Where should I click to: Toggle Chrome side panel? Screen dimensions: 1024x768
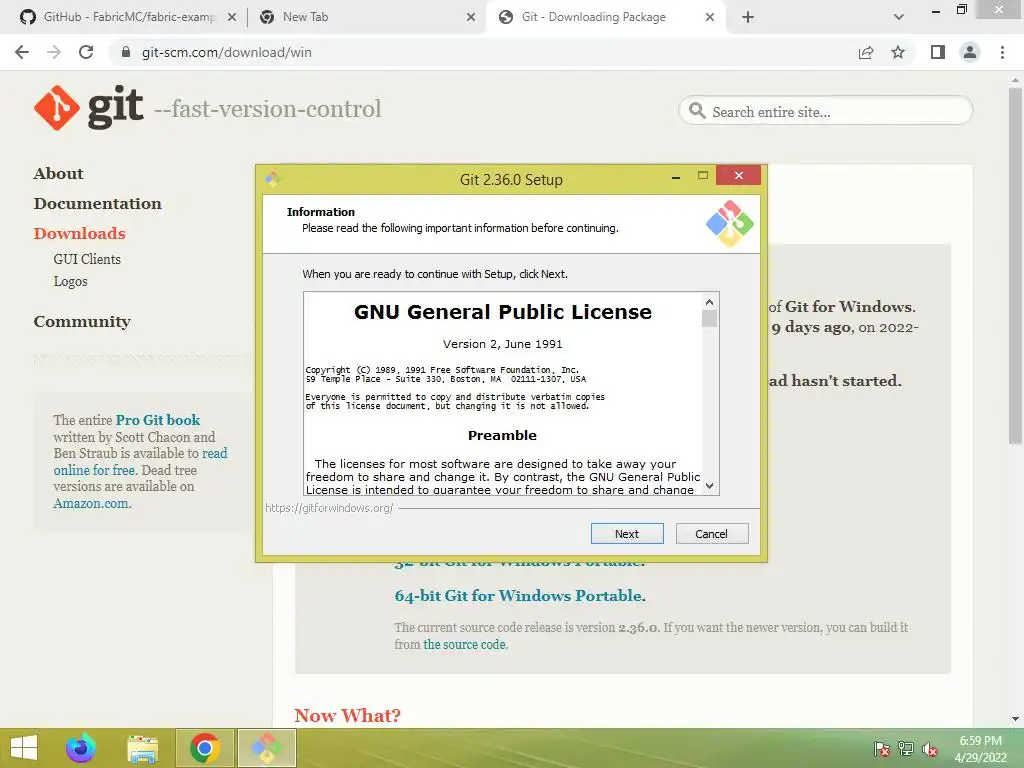(938, 52)
